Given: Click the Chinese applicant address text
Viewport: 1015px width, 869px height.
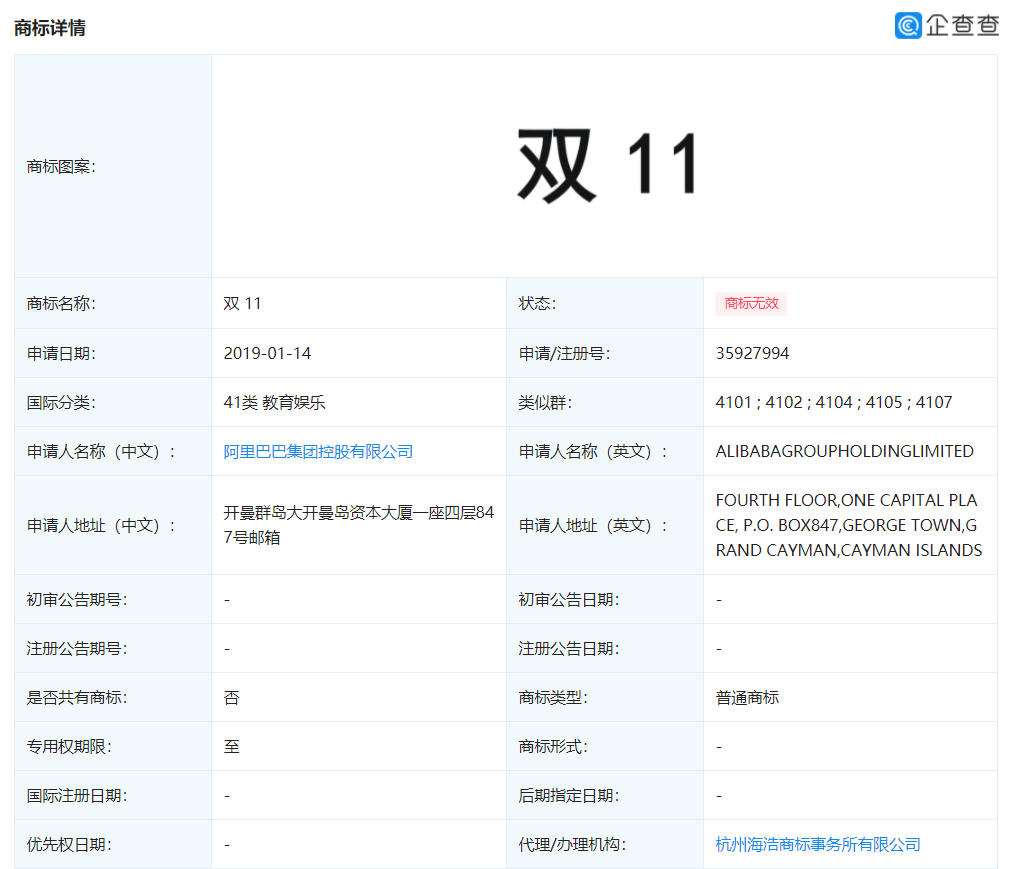Looking at the screenshot, I should click(x=358, y=525).
